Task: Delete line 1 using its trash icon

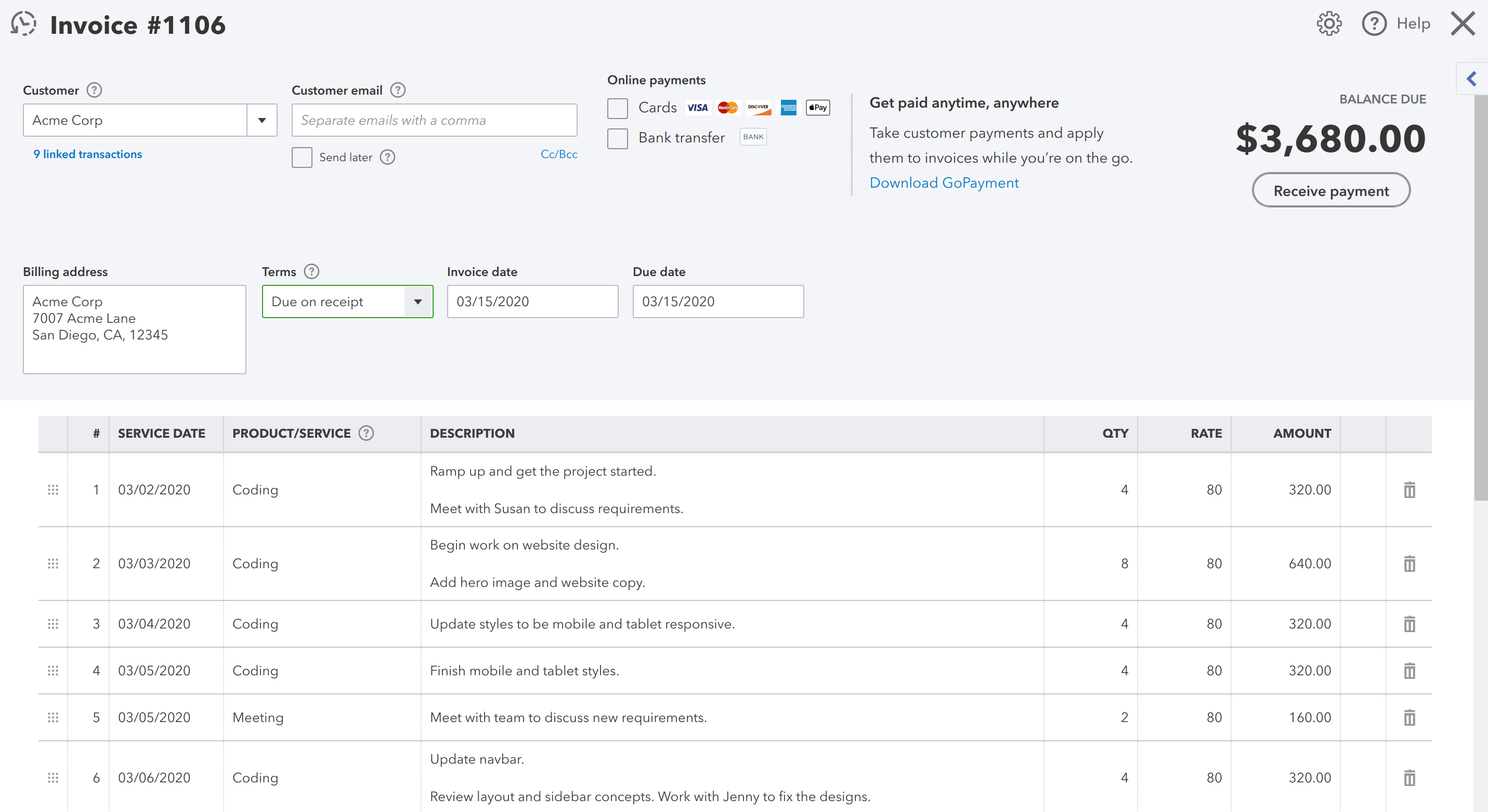Action: tap(1409, 489)
